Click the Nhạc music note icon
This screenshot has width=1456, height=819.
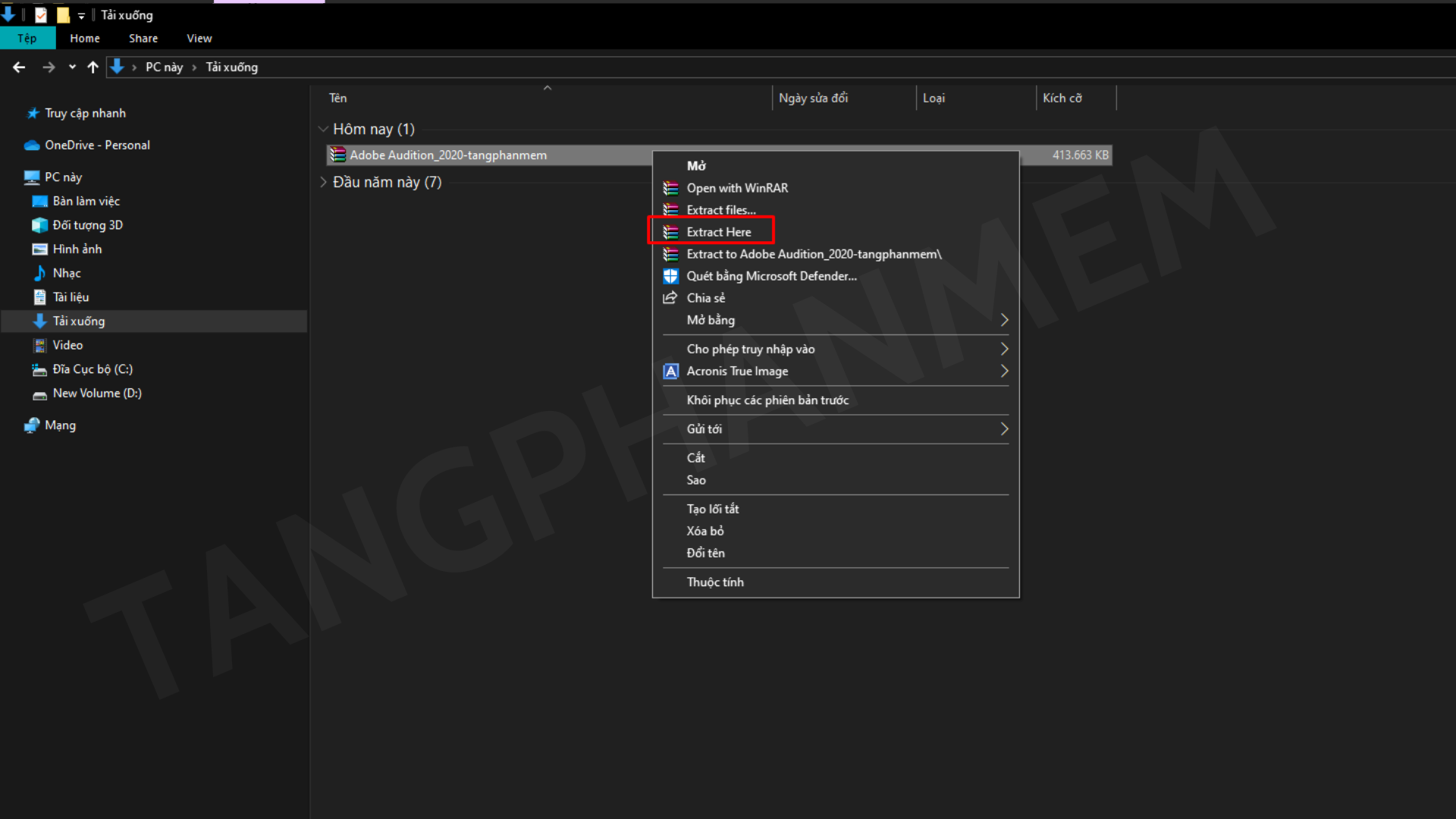(39, 273)
